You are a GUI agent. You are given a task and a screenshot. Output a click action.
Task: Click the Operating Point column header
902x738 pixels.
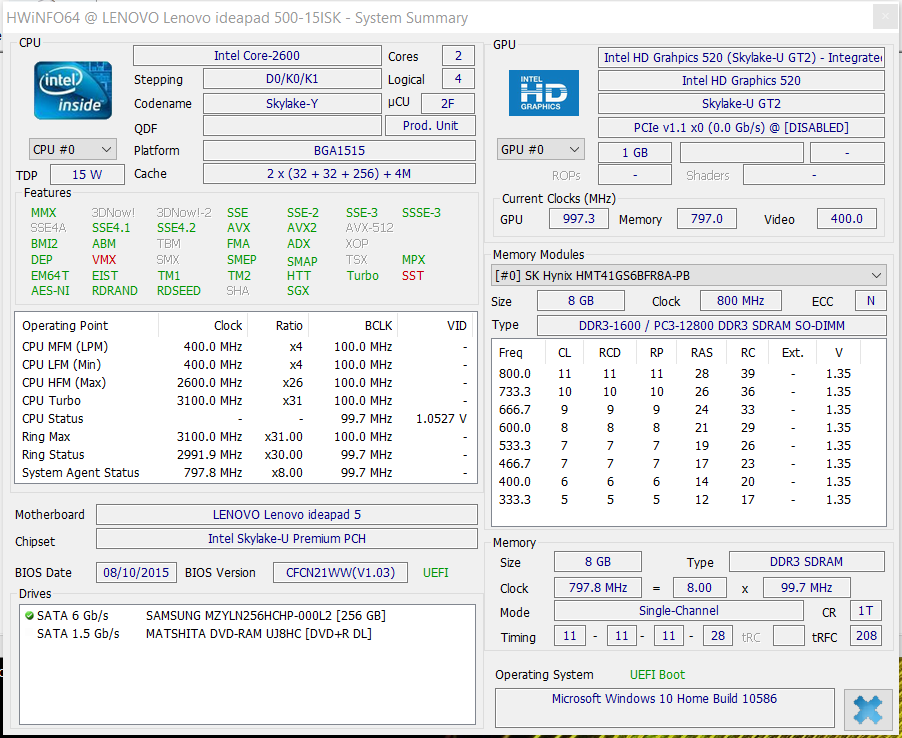(65, 326)
